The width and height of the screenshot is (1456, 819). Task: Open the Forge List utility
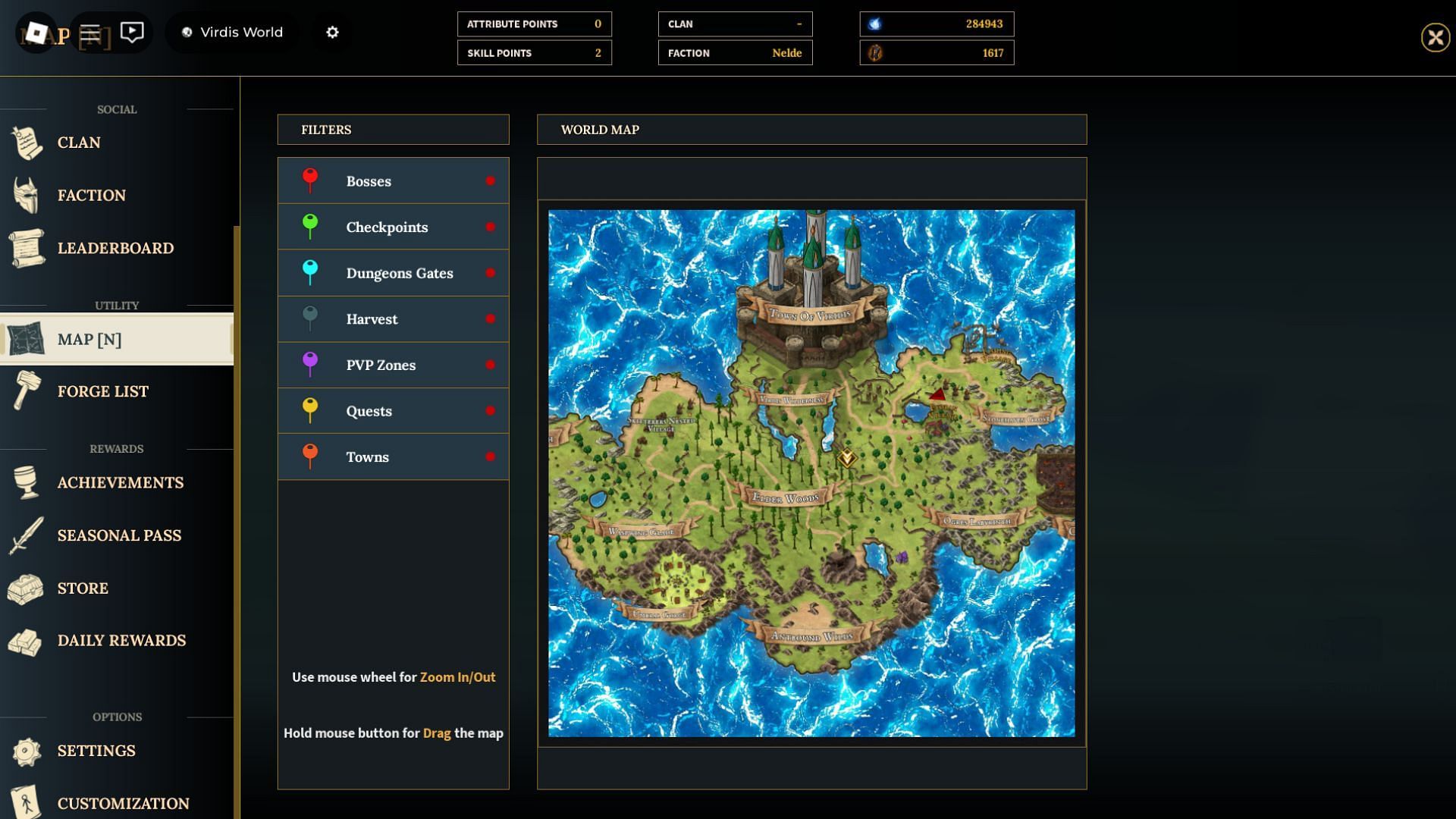pyautogui.click(x=103, y=391)
